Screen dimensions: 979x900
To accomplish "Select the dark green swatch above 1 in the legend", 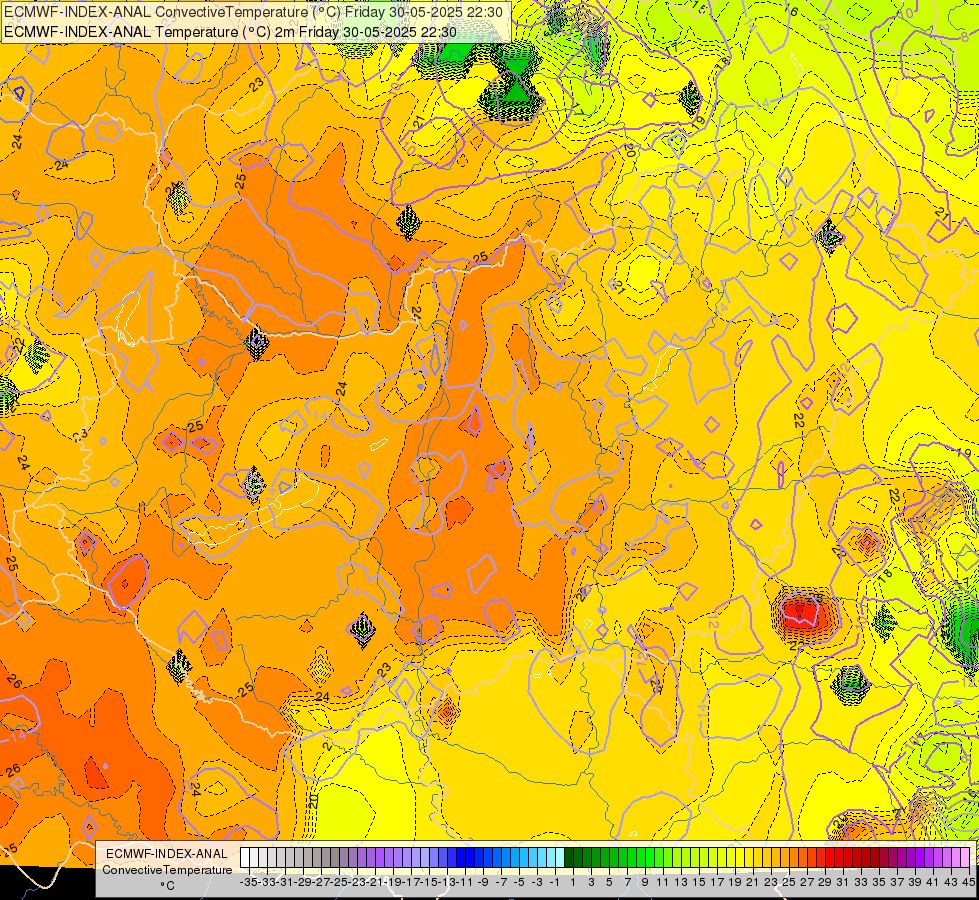I will (569, 858).
